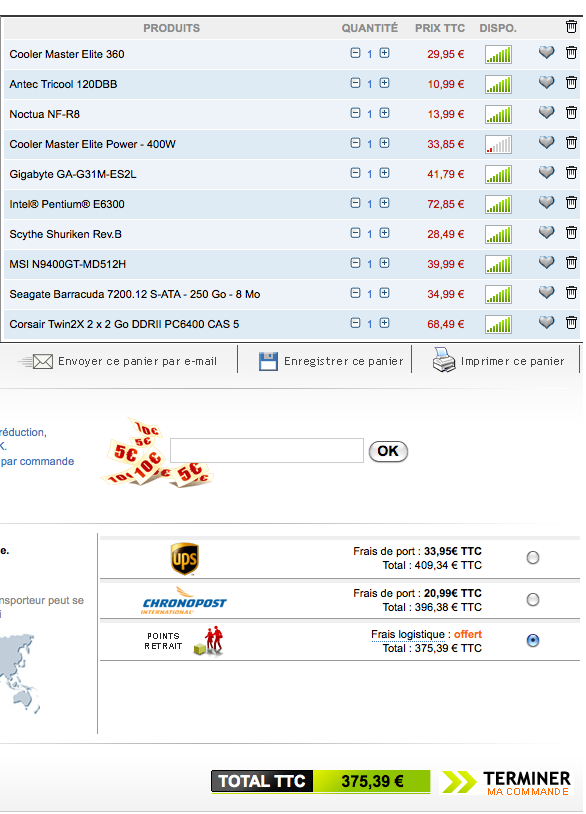Delete Intel Pentium E6300 from cart
The width and height of the screenshot is (586, 814).
(571, 202)
